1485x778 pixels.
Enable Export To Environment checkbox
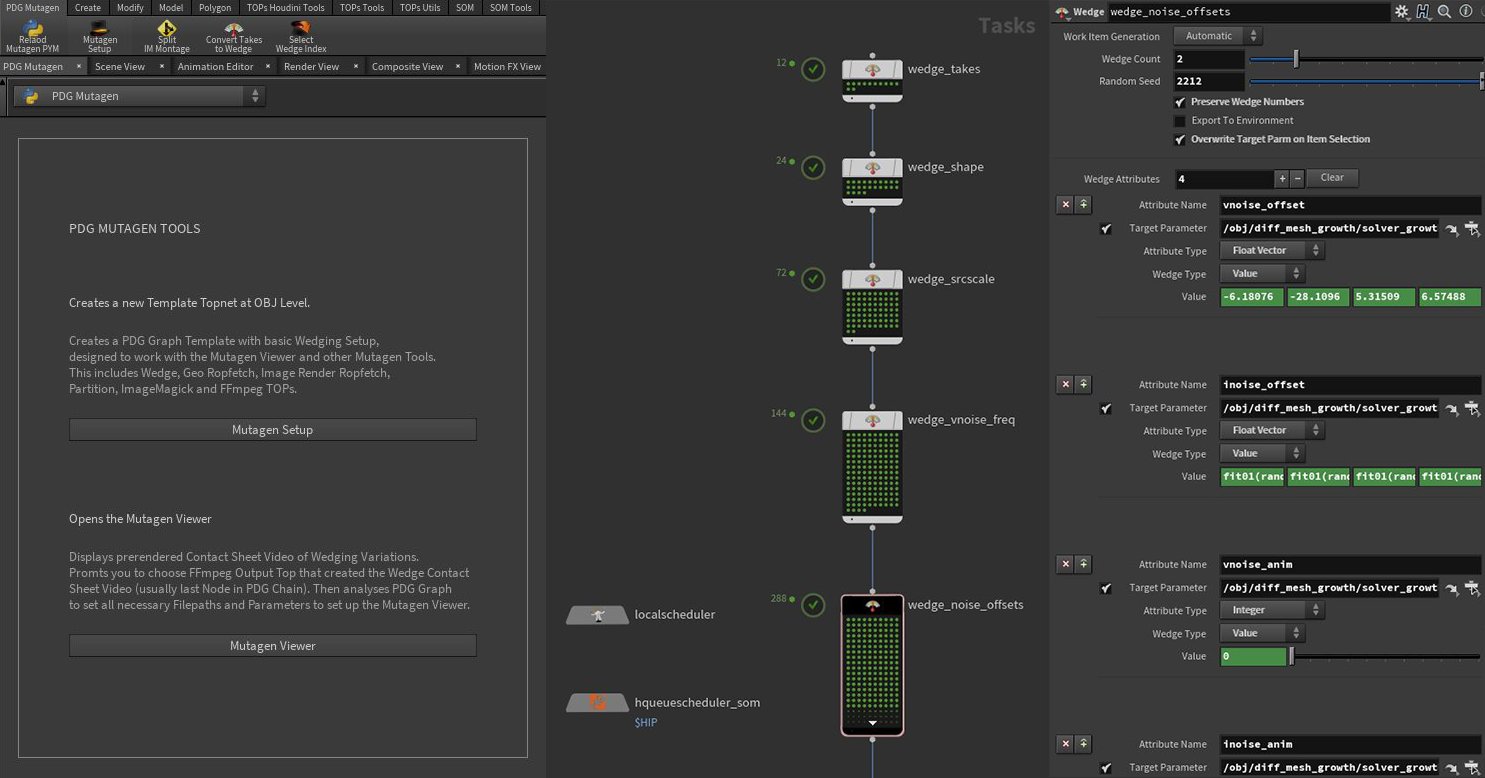coord(1180,121)
